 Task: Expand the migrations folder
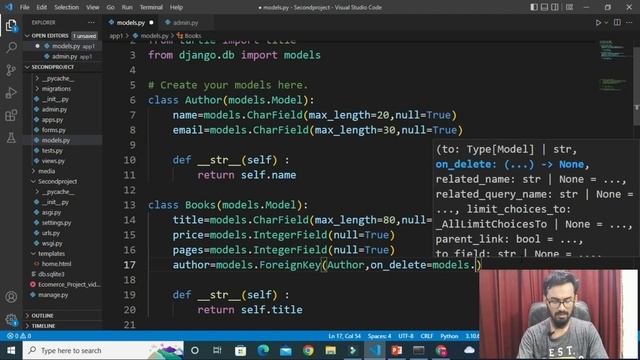(x=56, y=89)
